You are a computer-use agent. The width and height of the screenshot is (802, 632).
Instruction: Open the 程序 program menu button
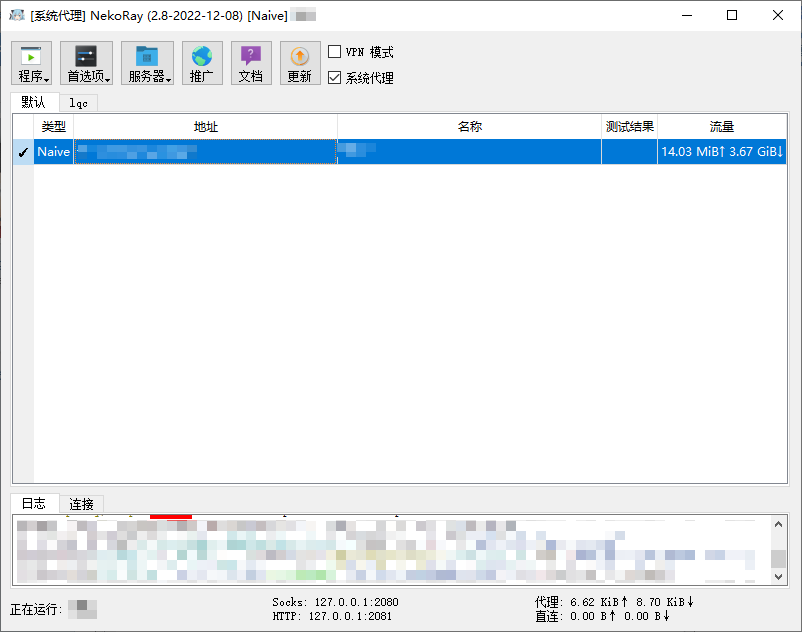(x=32, y=63)
